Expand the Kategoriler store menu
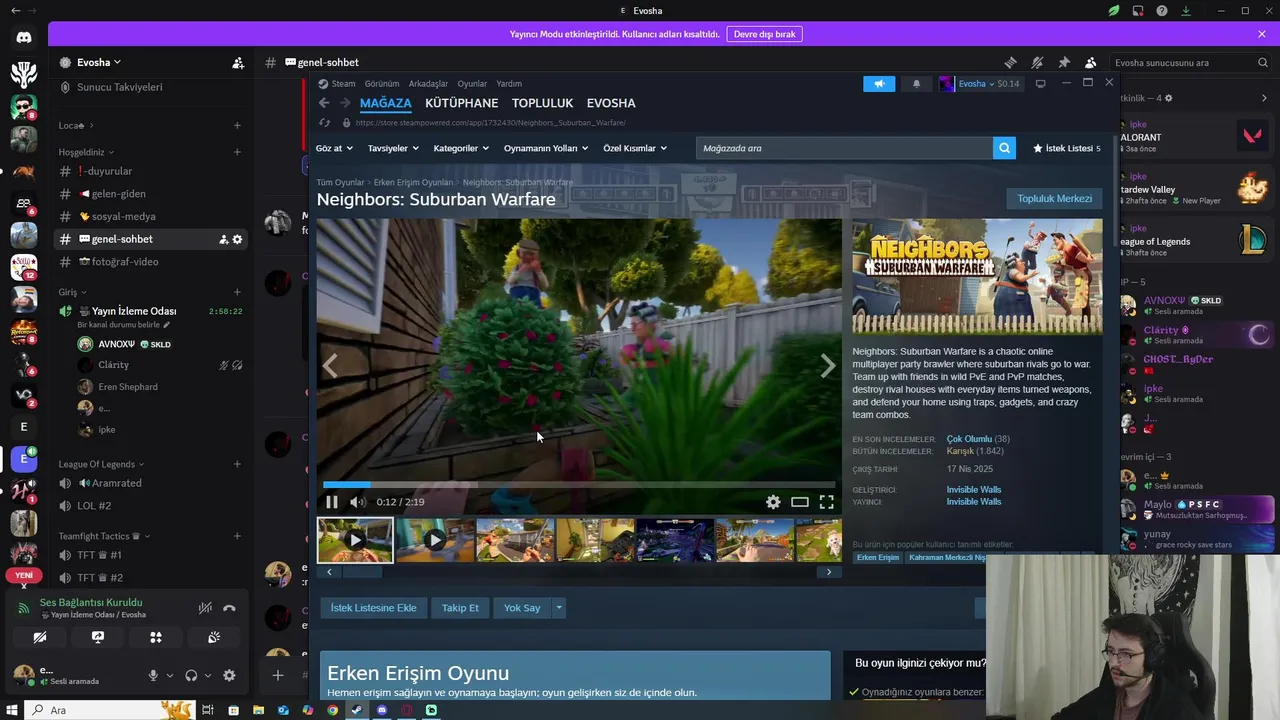The height and width of the screenshot is (720, 1280). pyautogui.click(x=461, y=148)
